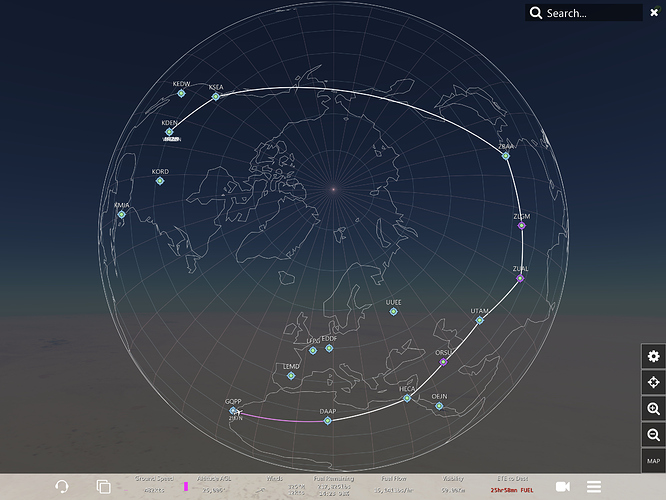Select the purple ZUAL waypoint marker
The image size is (666, 500).
[x=520, y=278]
